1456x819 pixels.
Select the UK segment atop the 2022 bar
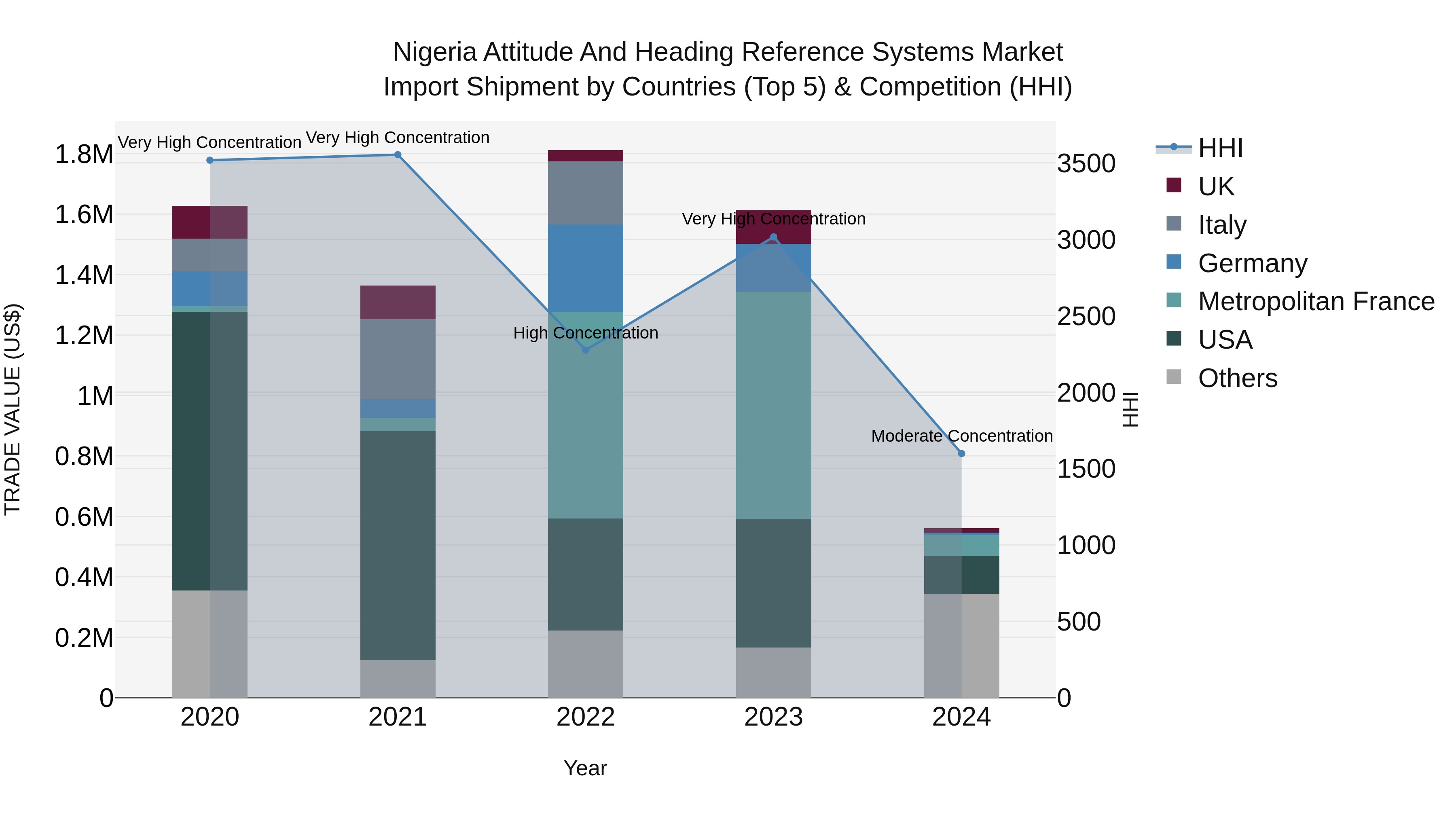(x=586, y=156)
